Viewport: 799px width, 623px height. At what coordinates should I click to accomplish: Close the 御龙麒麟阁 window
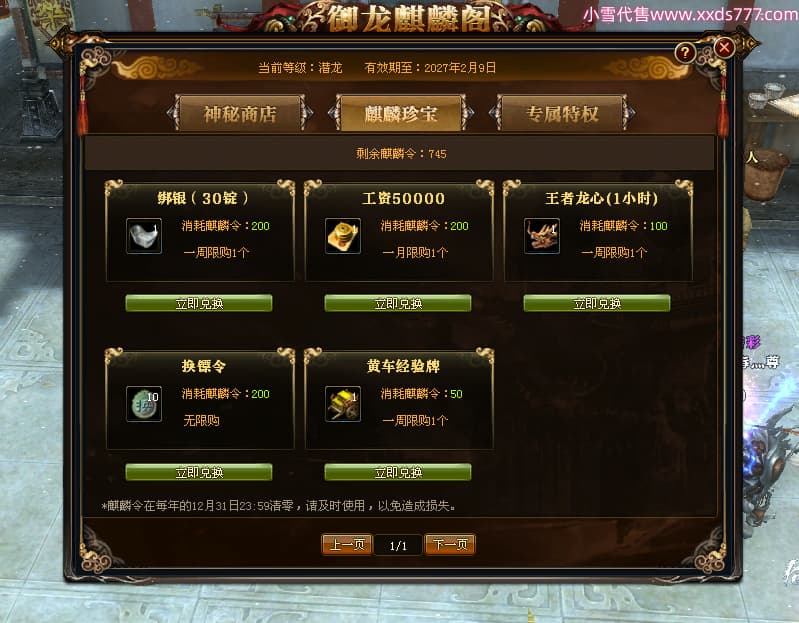pos(724,48)
